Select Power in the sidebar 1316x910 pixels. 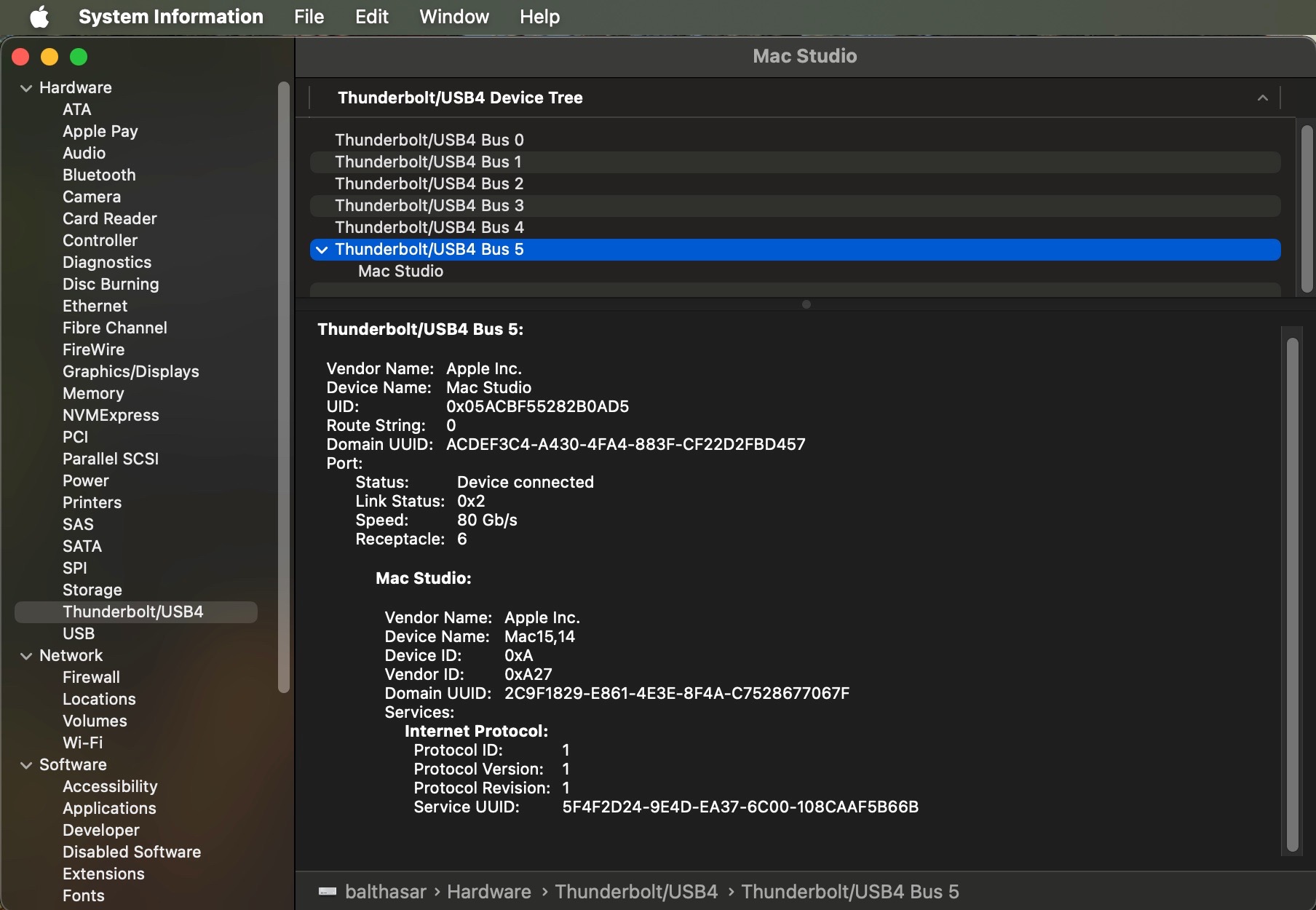pyautogui.click(x=85, y=480)
